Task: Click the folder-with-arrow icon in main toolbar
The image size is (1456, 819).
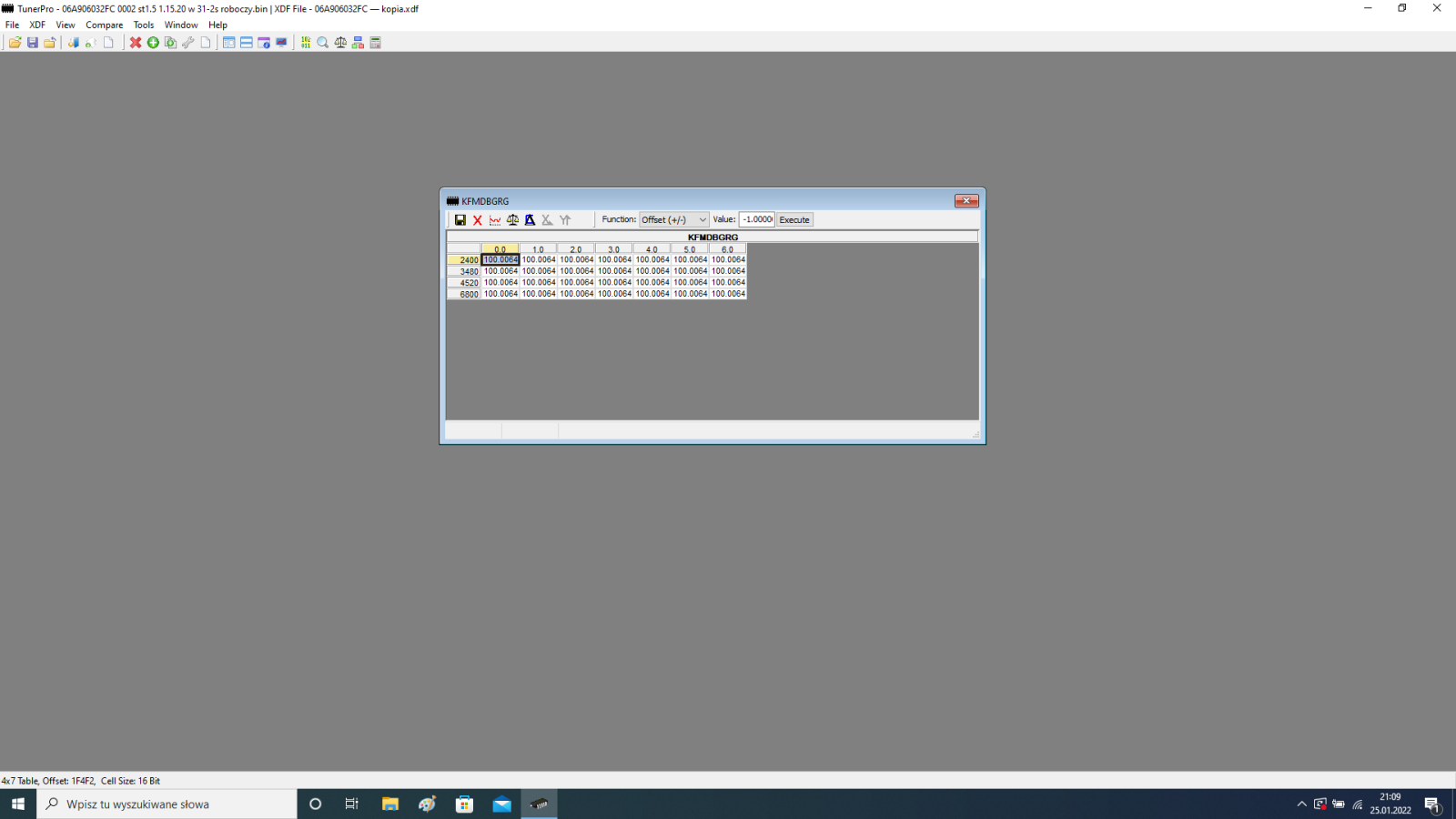Action: (x=50, y=43)
